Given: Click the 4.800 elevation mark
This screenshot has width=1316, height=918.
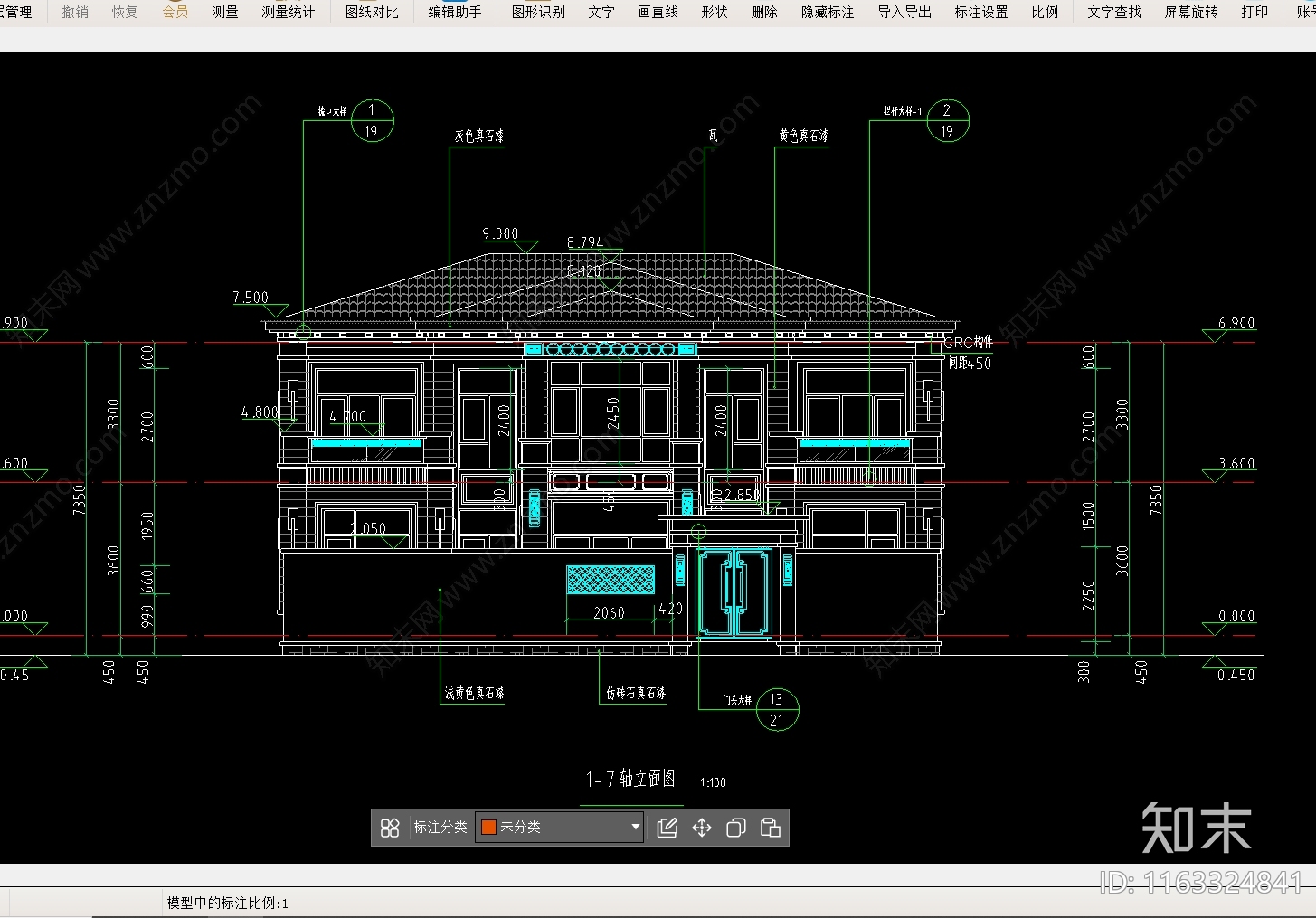Looking at the screenshot, I should point(260,412).
